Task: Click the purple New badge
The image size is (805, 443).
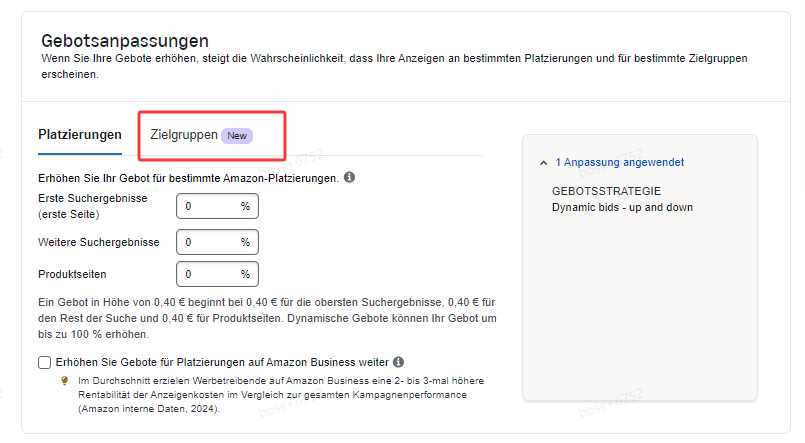Action: tap(237, 136)
